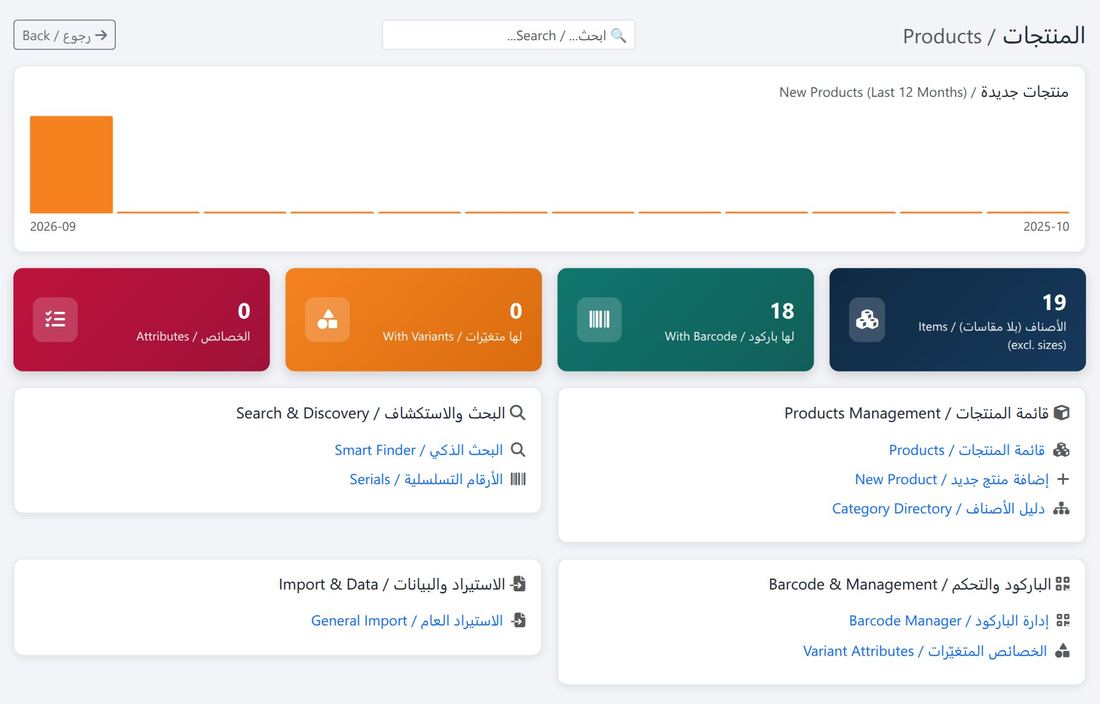Click the number 18 on With Barcode card
Image resolution: width=1100 pixels, height=704 pixels.
[782, 311]
